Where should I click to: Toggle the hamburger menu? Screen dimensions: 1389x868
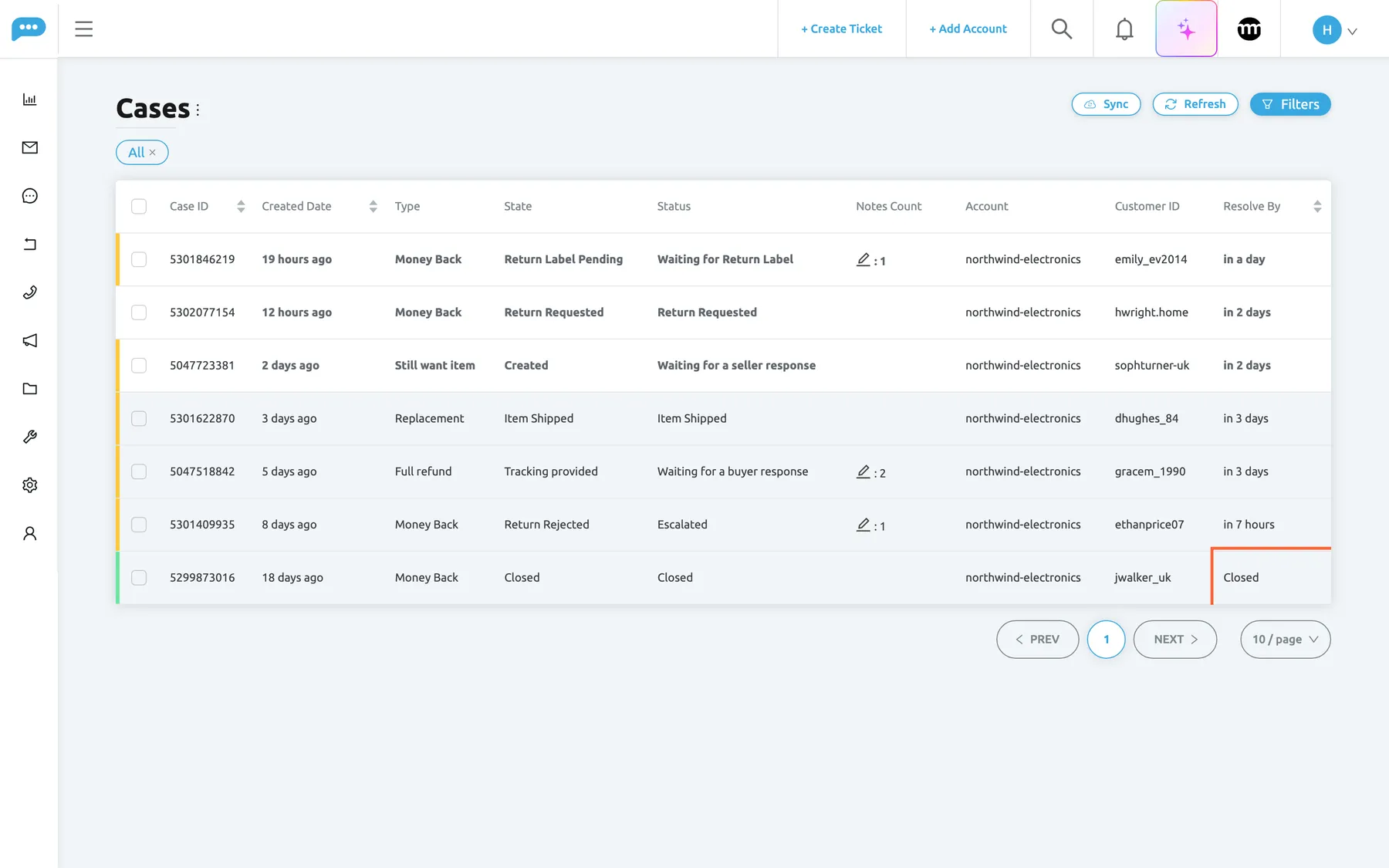click(x=84, y=29)
